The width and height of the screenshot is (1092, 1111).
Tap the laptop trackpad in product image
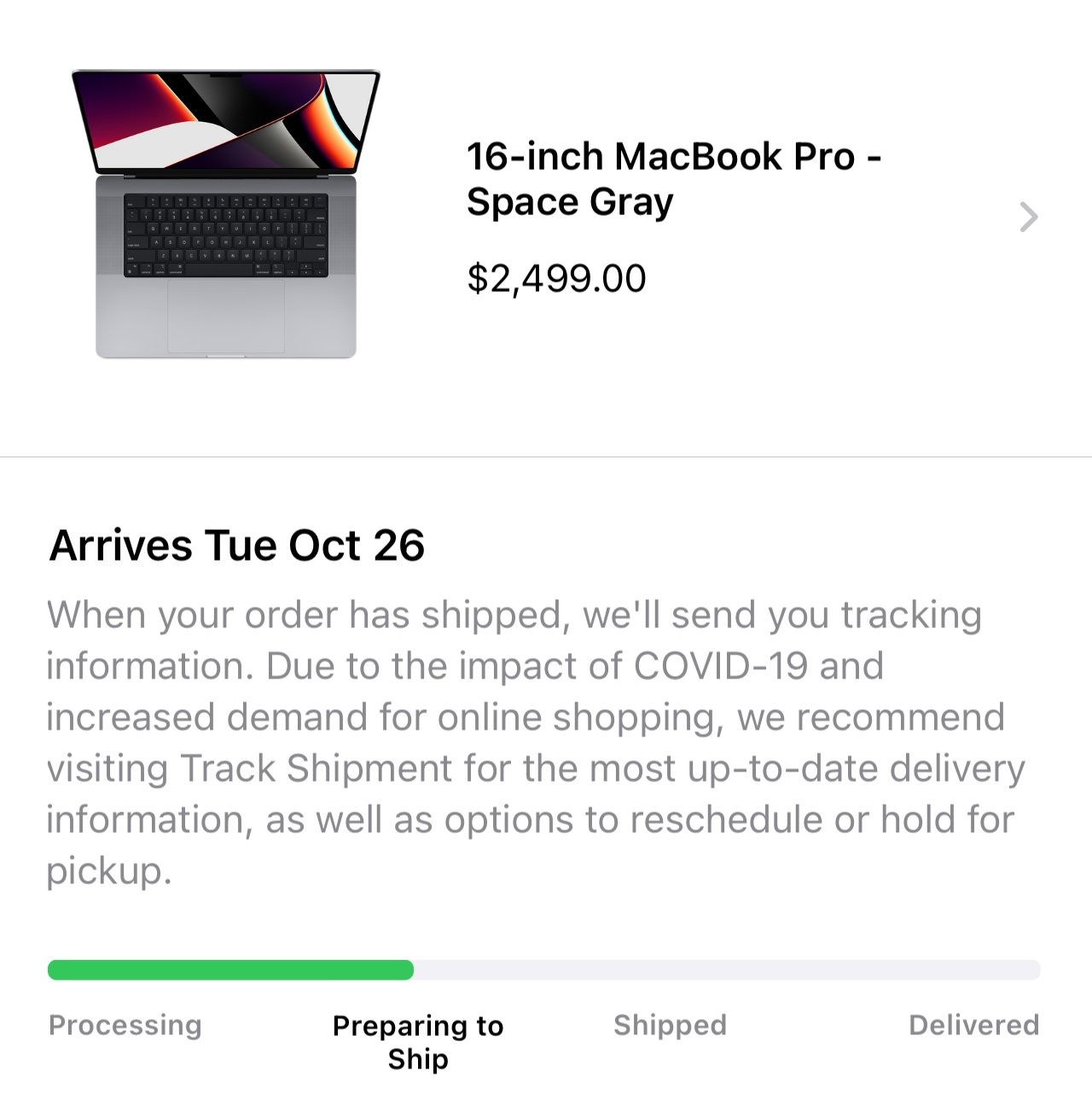click(226, 314)
